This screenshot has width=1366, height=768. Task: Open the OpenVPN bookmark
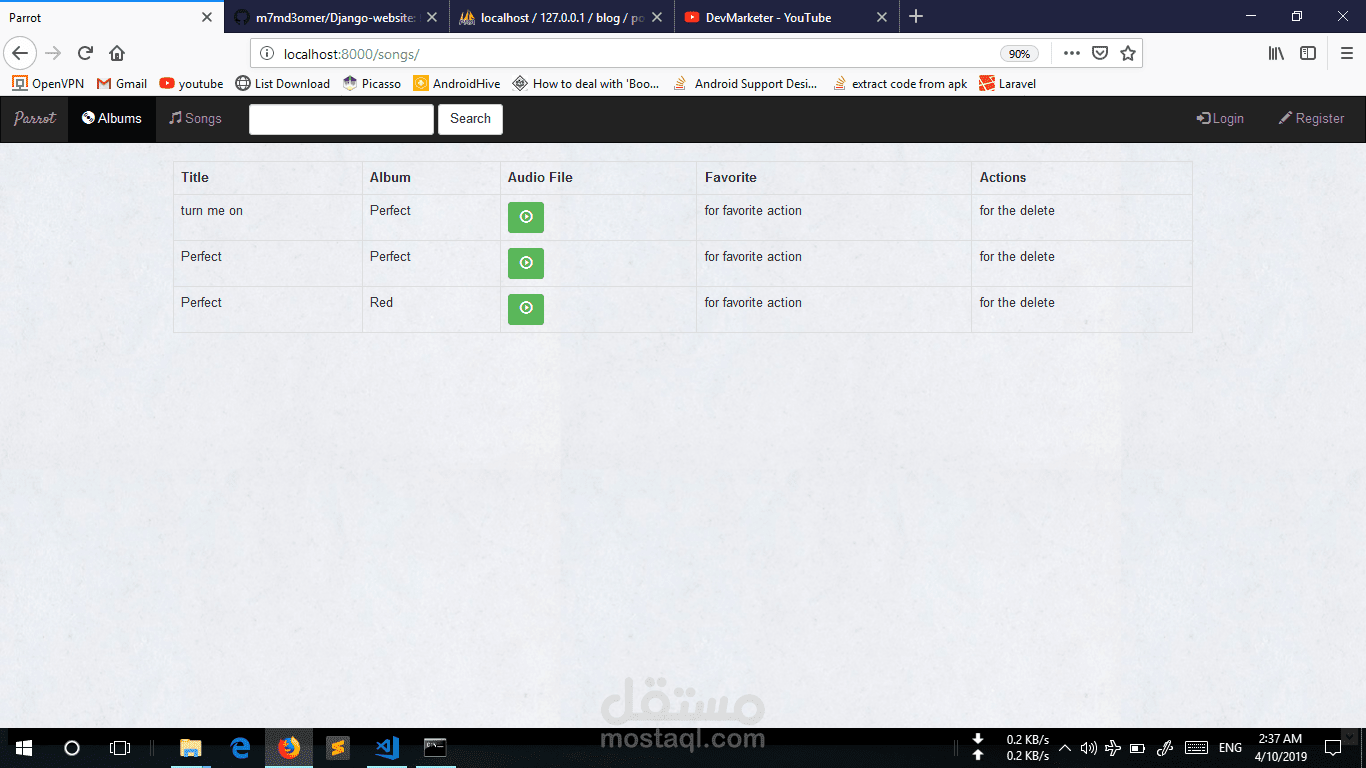[48, 84]
